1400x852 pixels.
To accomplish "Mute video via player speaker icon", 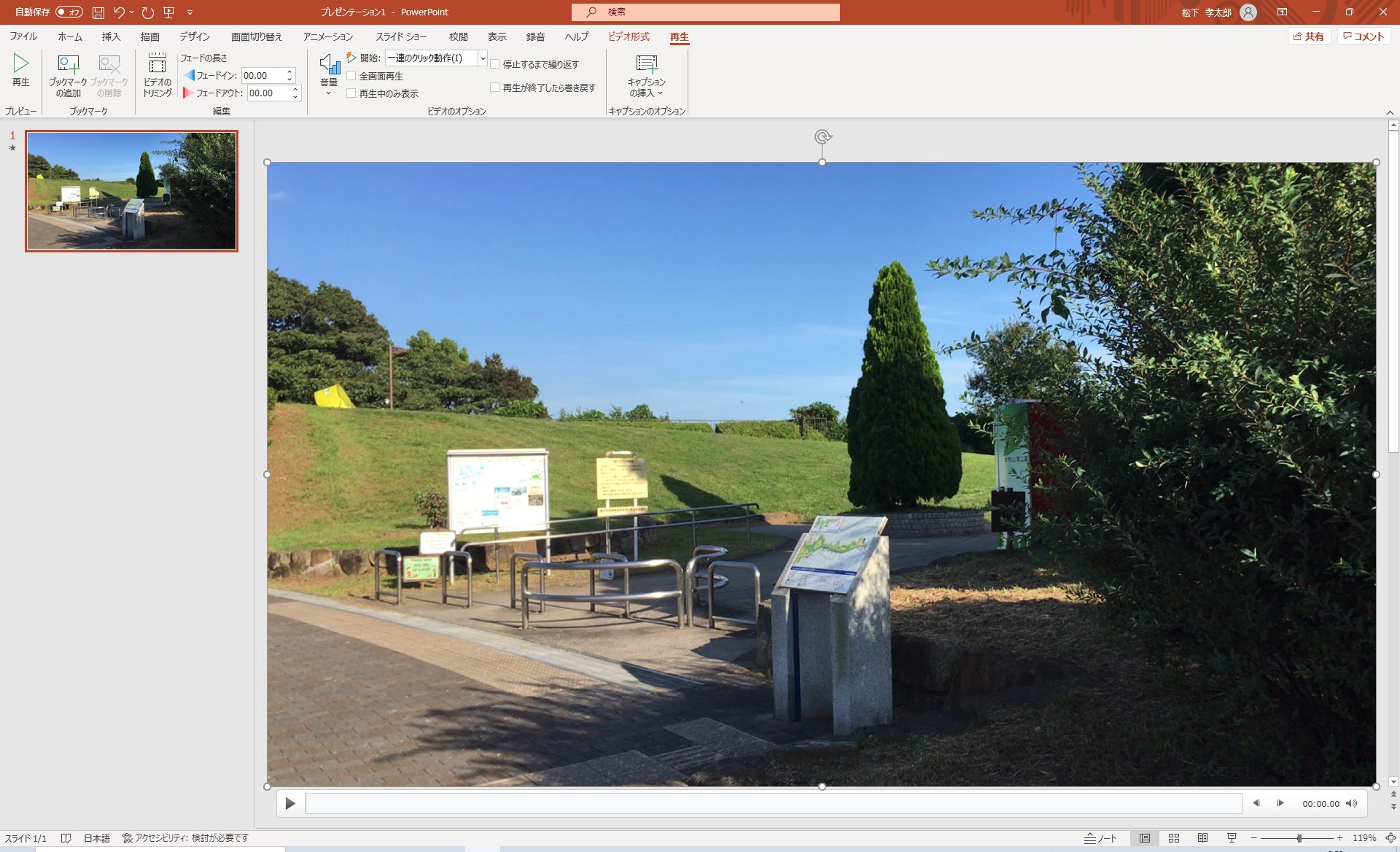I will pos(1351,803).
